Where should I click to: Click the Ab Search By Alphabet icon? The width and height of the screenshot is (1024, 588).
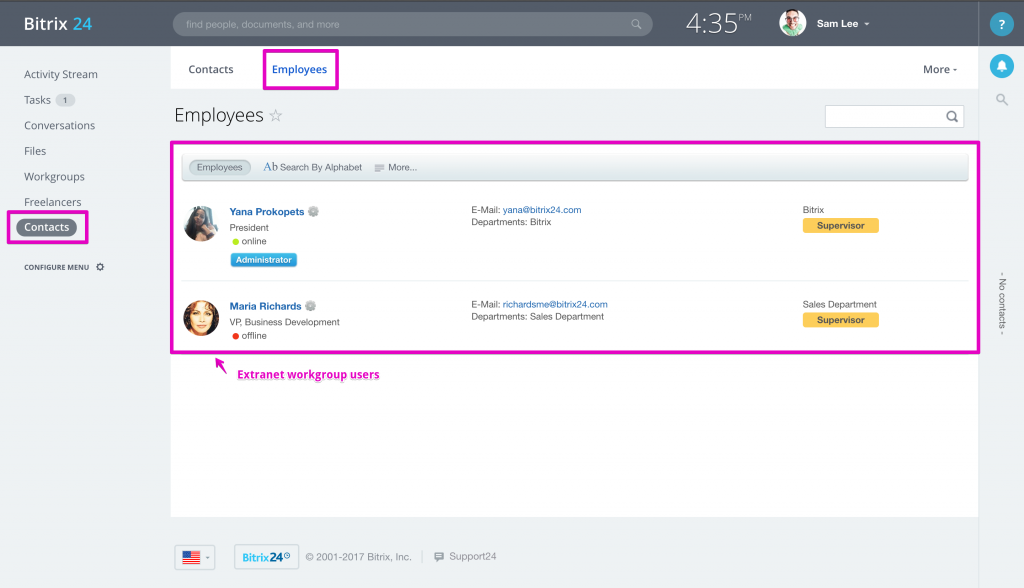coord(270,167)
